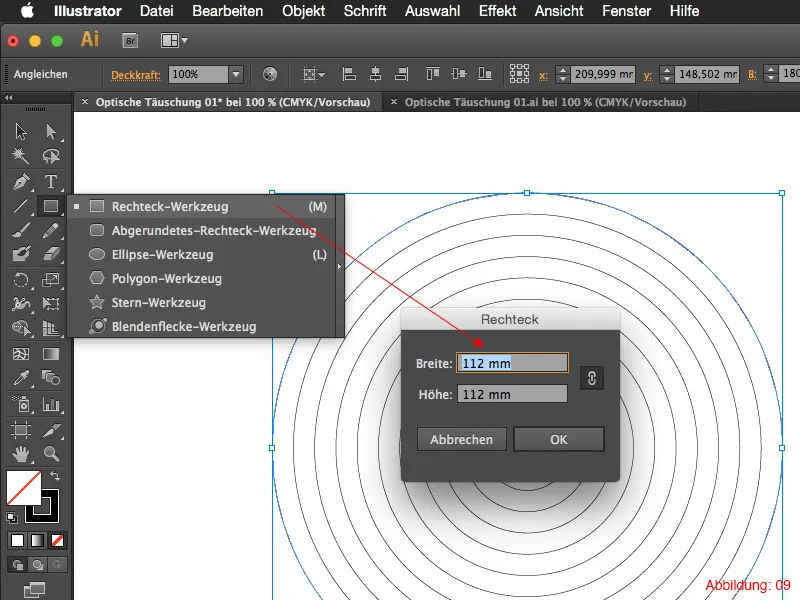
Task: Select the Symbol Sprayer tool
Action: click(x=21, y=404)
